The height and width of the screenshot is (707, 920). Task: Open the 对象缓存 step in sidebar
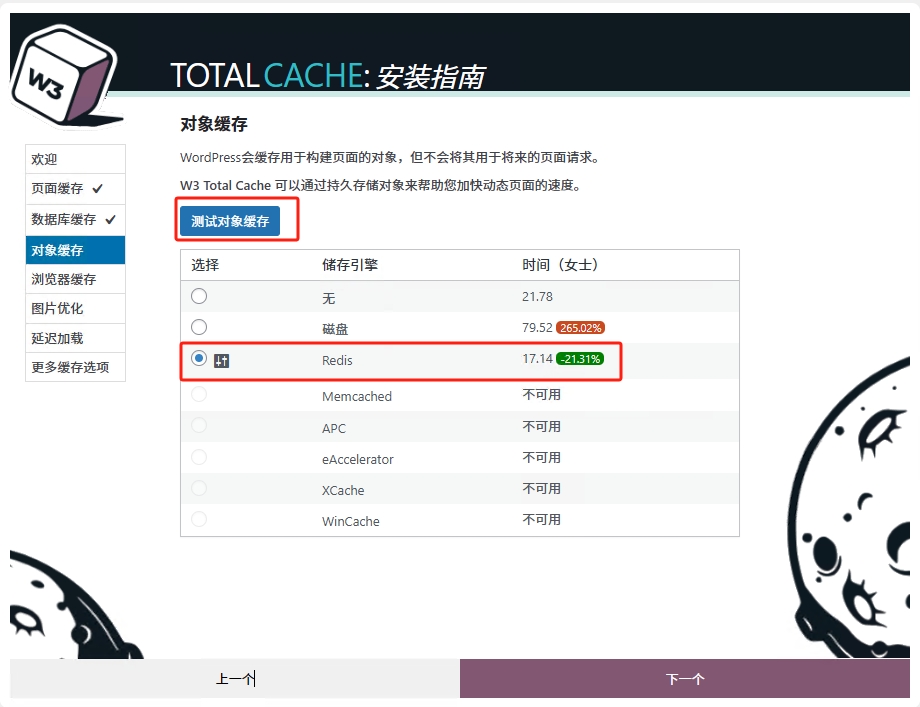click(75, 250)
